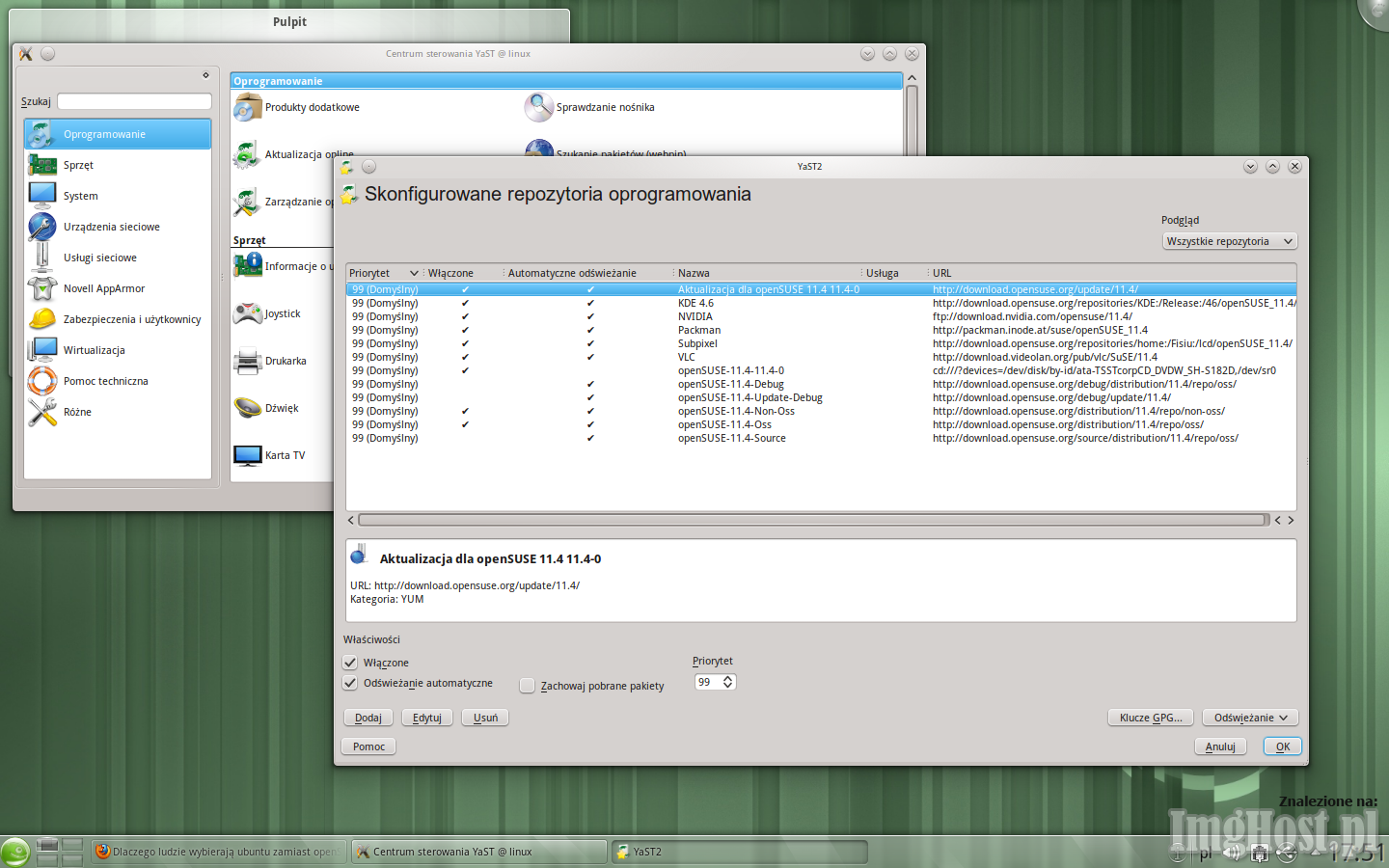
Task: Click the Dodaj button
Action: pos(368,718)
